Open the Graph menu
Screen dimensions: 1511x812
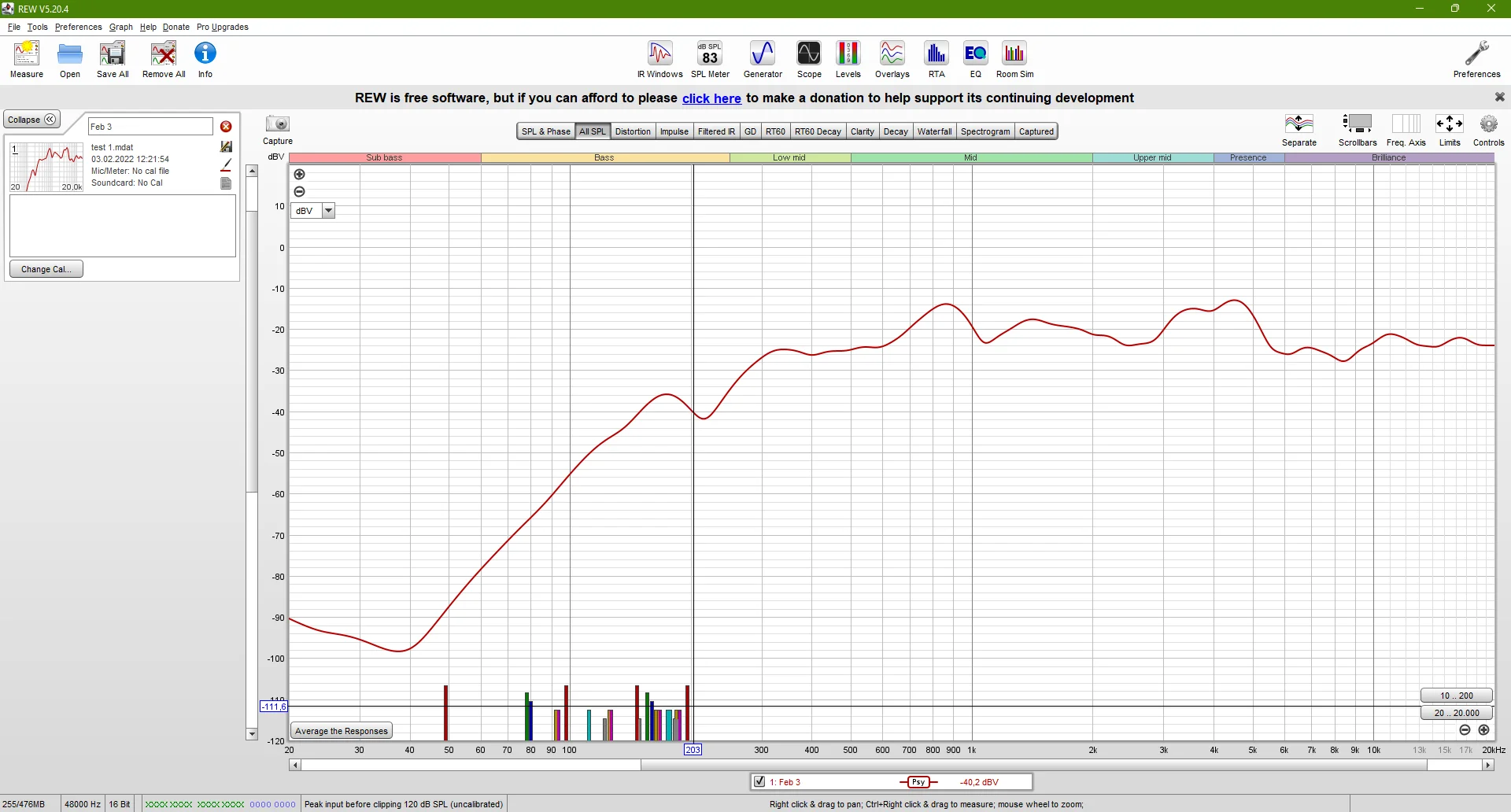[x=121, y=27]
